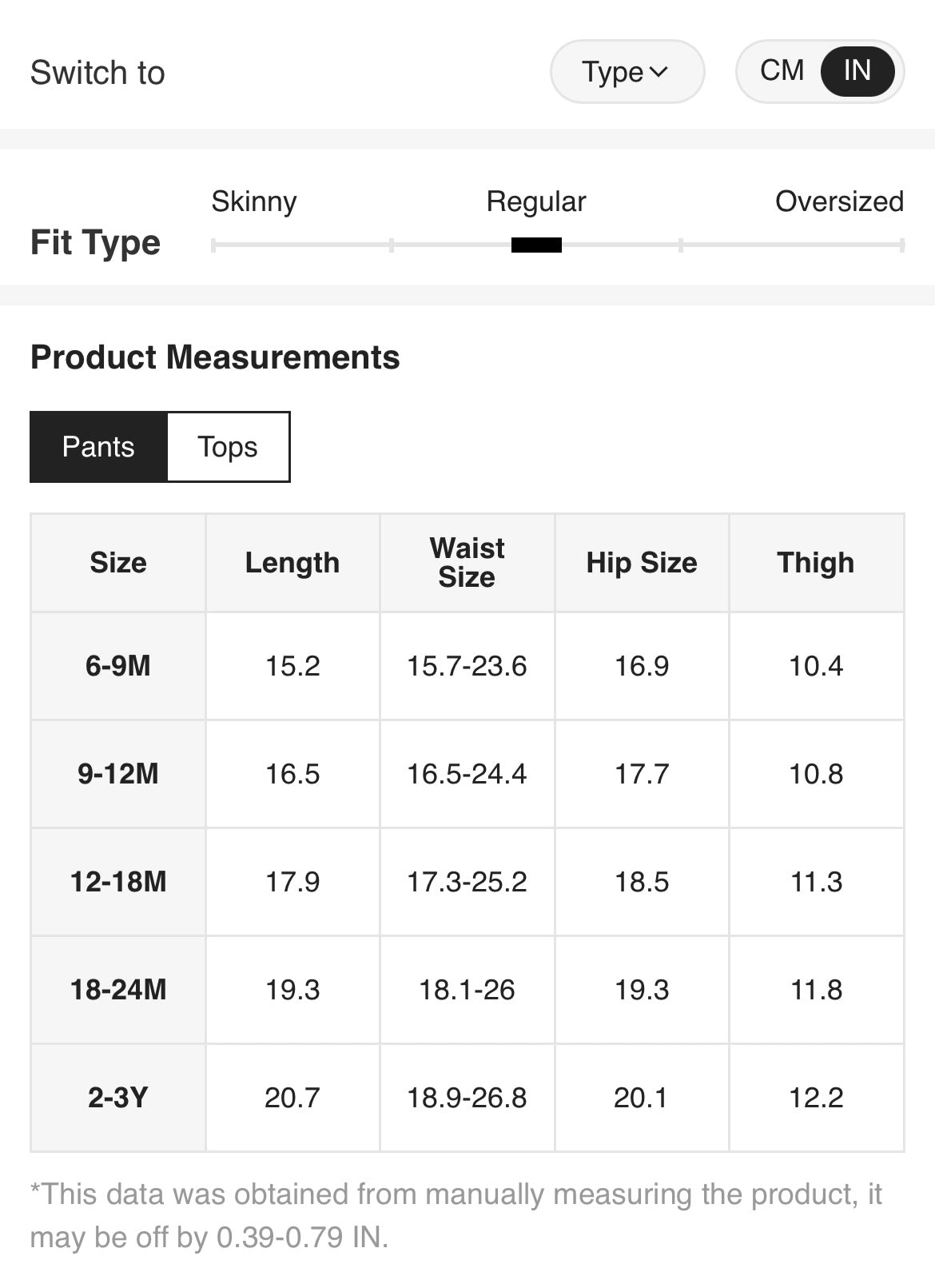The height and width of the screenshot is (1288, 935).
Task: Click the Regular fit label
Action: click(x=536, y=201)
